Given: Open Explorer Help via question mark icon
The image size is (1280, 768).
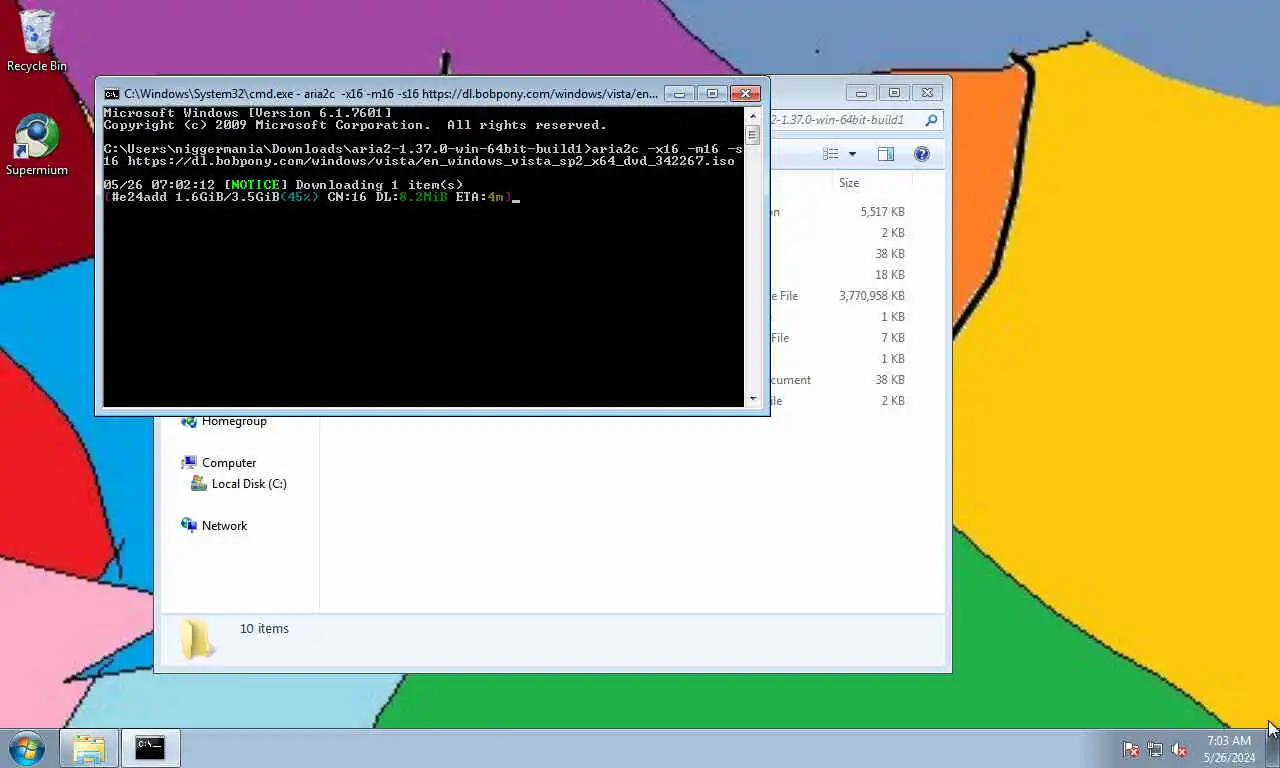Looking at the screenshot, I should (922, 154).
